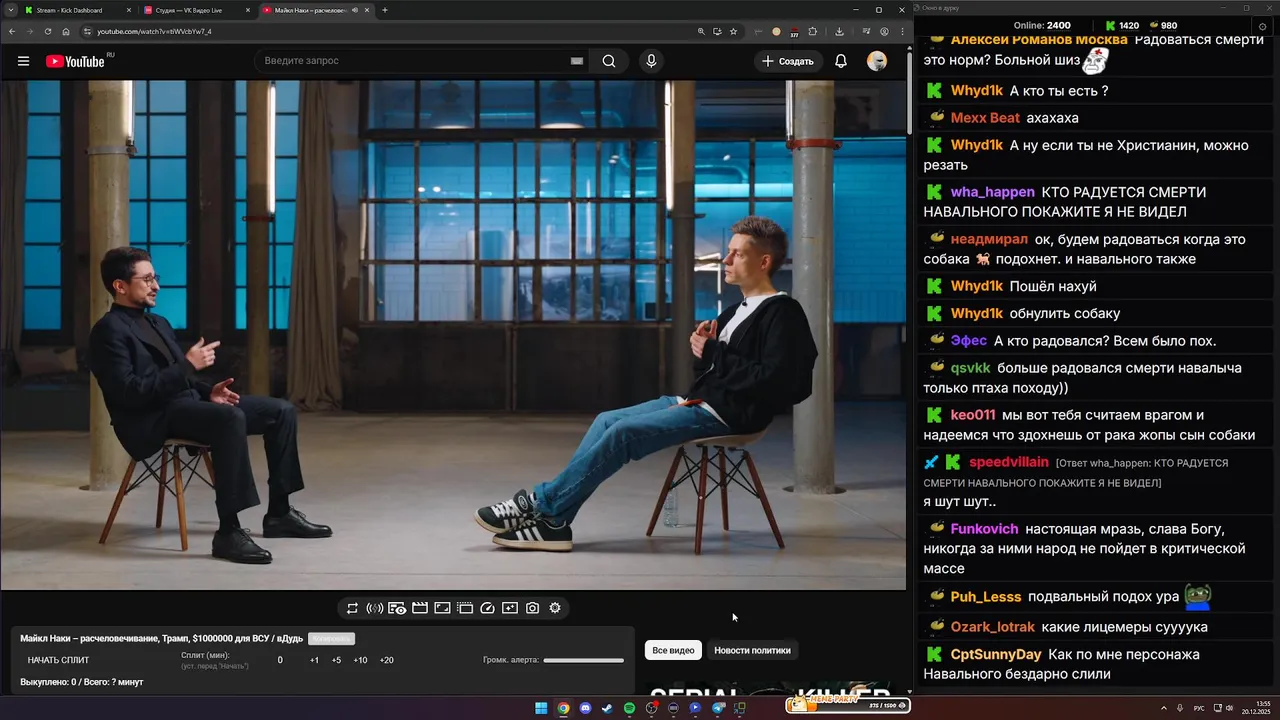Click the loop arrows icon in player toolbar
The width and height of the screenshot is (1280, 720).
(x=352, y=608)
